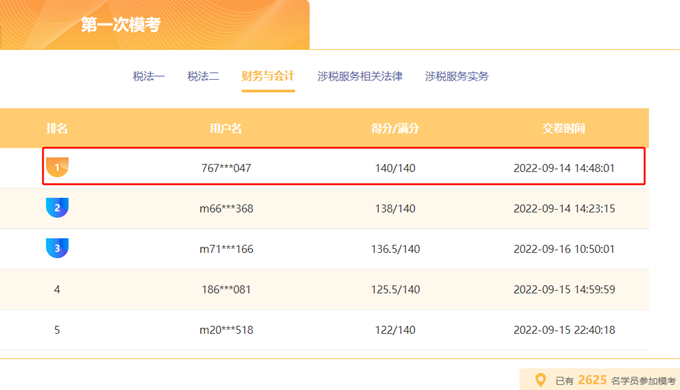
Task: Click the location pin icon near 2625
Action: pos(540,380)
